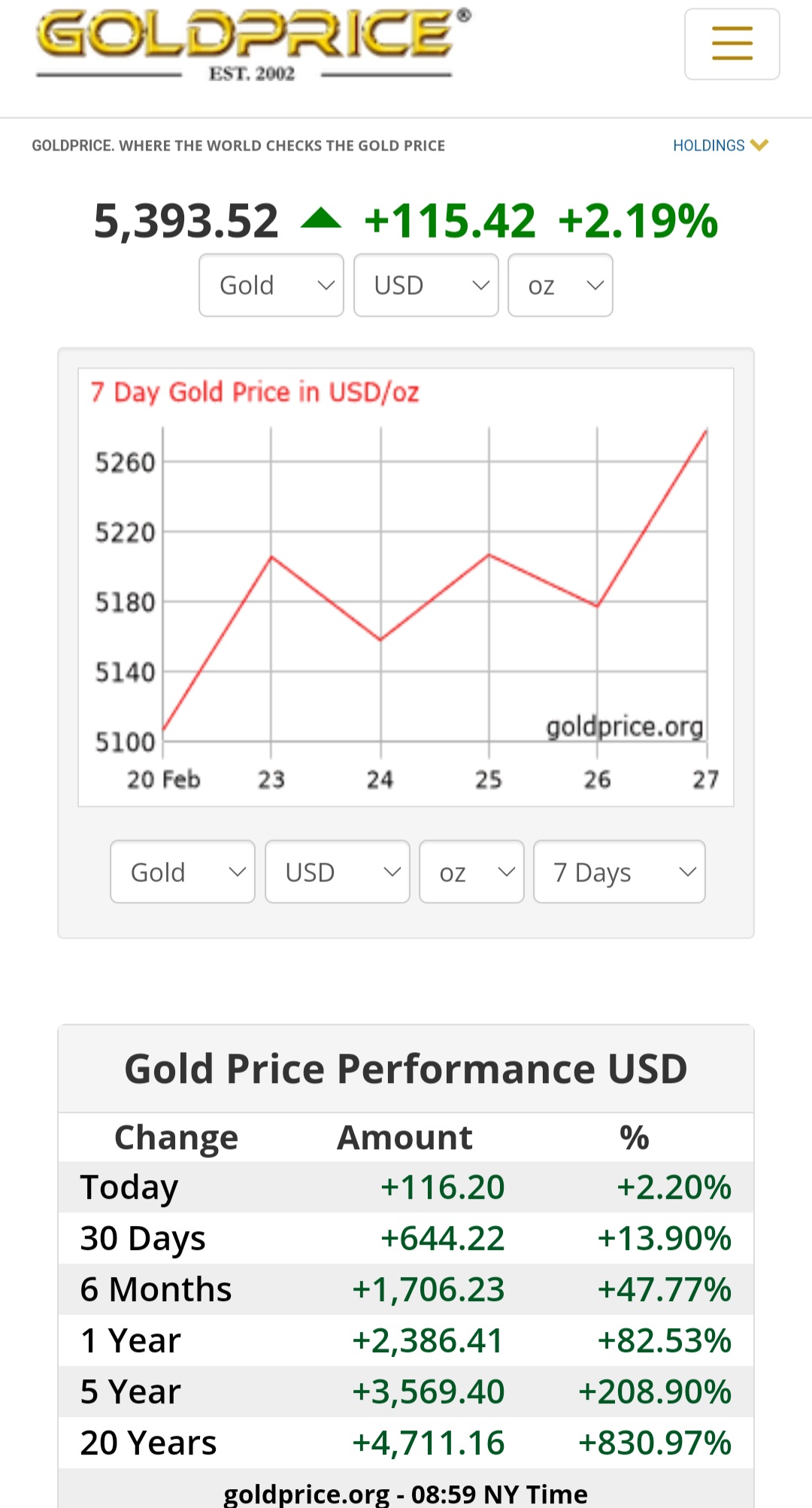The image size is (812, 1508).
Task: Expand the Holdings chevron
Action: 759,145
